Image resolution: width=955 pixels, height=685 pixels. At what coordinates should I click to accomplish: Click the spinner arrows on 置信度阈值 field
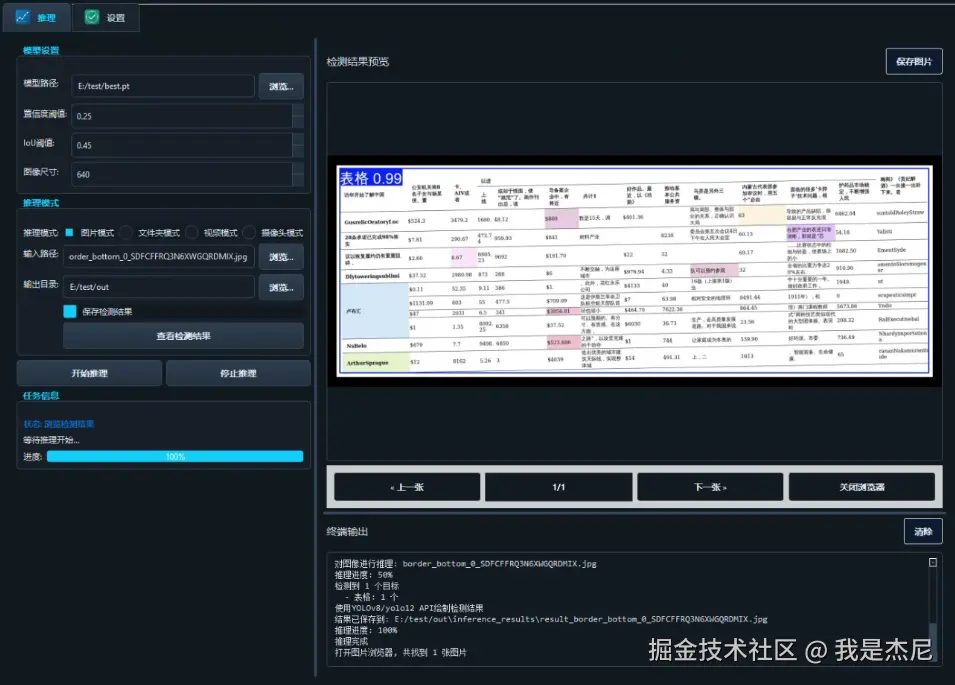(296, 114)
